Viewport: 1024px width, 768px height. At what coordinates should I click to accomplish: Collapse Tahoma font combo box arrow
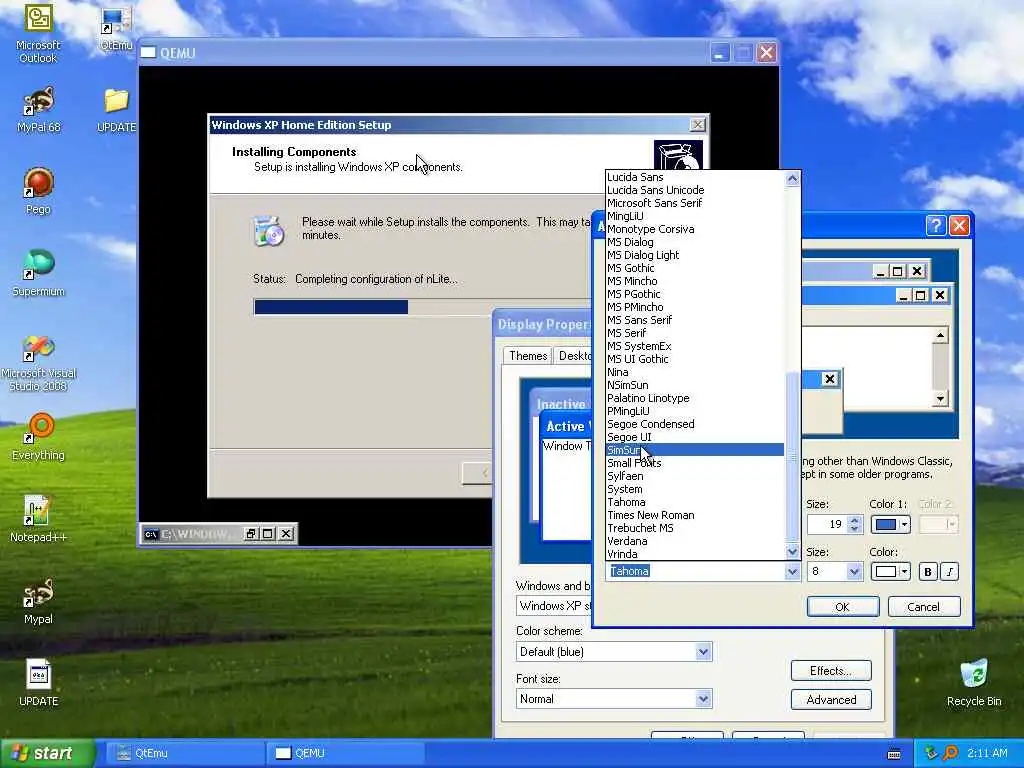[x=792, y=571]
